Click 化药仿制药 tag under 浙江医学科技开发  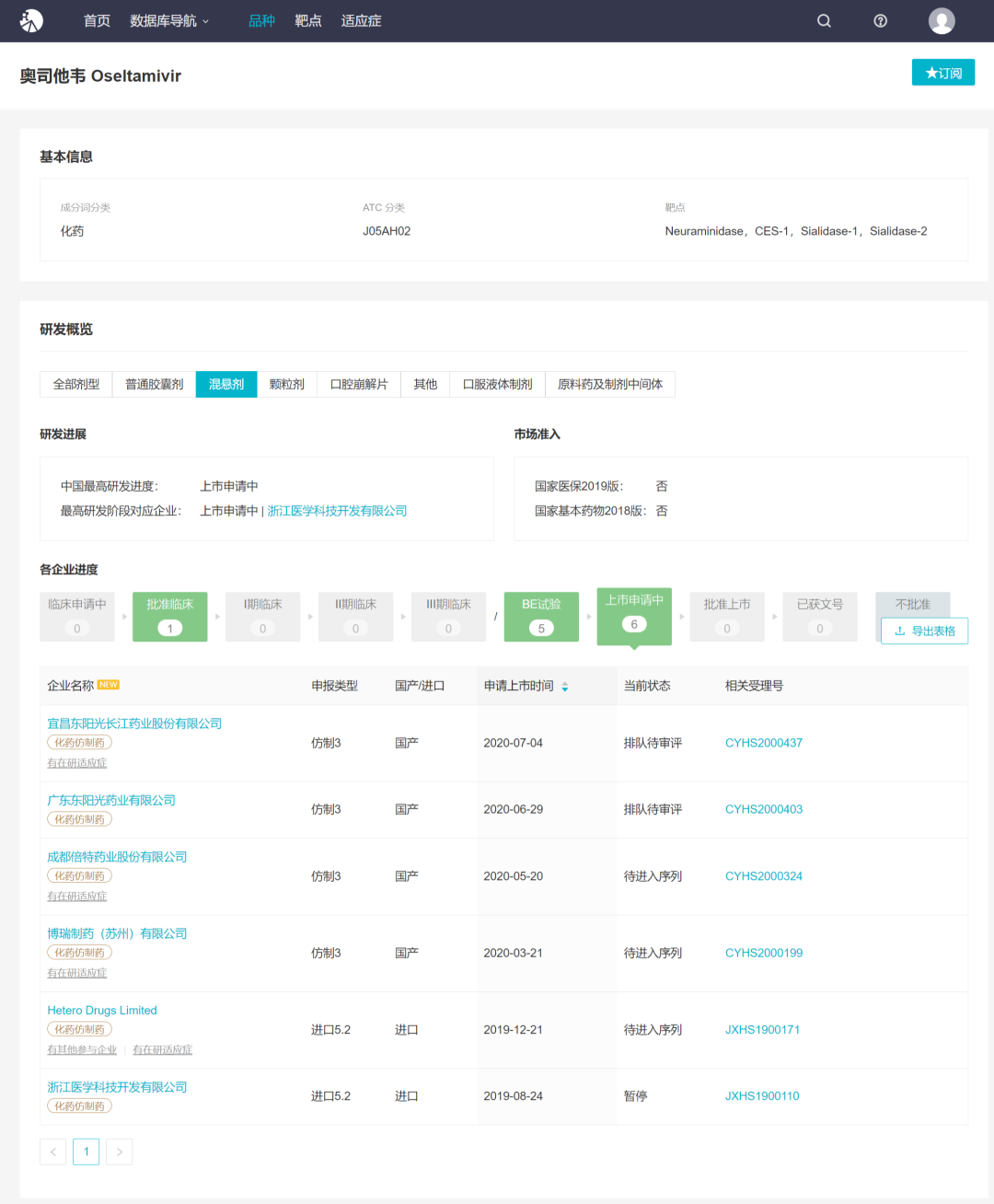79,1106
